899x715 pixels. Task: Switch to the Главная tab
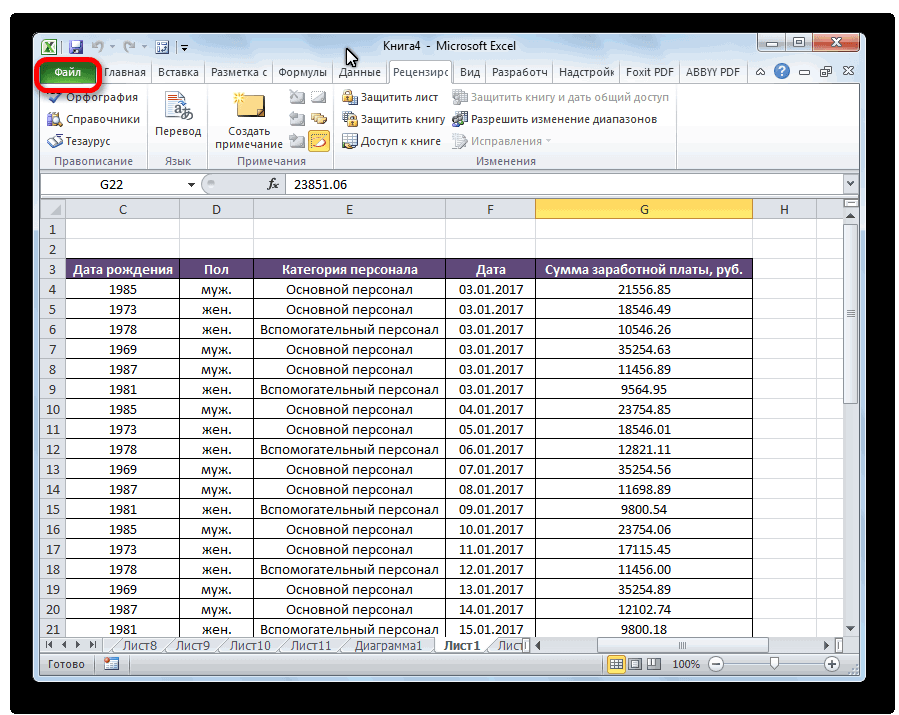point(124,72)
